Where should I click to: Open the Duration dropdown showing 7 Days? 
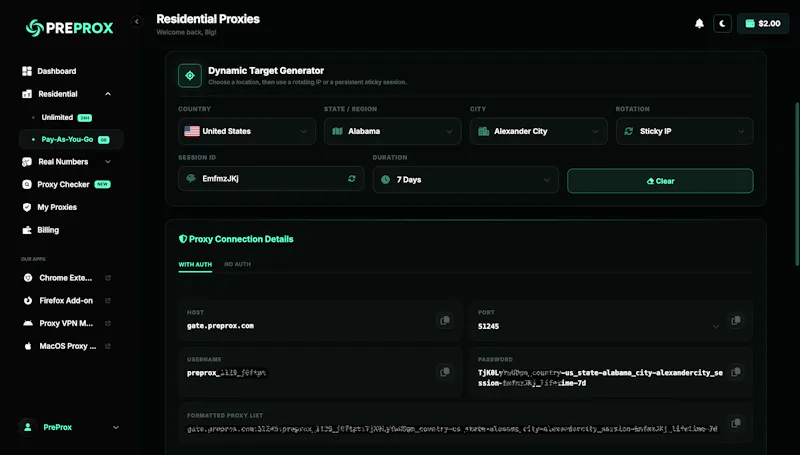[x=466, y=180]
